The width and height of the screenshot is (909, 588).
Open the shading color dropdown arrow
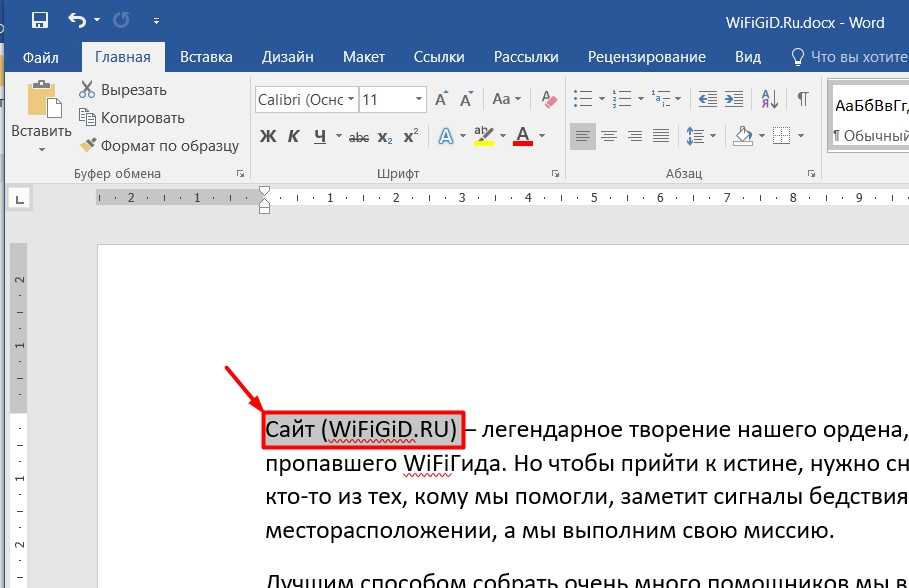click(762, 136)
